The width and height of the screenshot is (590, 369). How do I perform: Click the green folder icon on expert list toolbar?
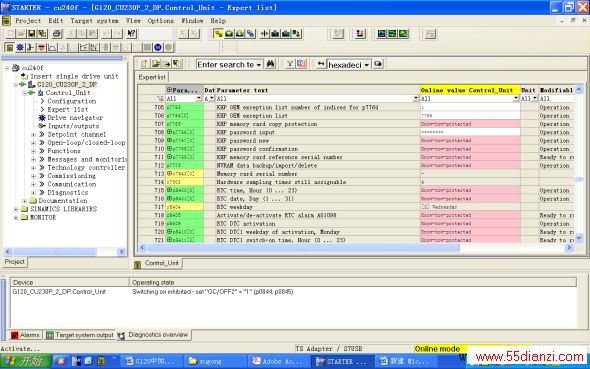pyautogui.click(x=155, y=64)
